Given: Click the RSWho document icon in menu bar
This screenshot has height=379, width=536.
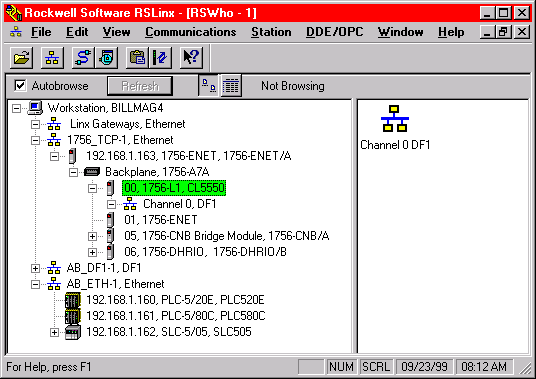Looking at the screenshot, I should tap(16, 32).
